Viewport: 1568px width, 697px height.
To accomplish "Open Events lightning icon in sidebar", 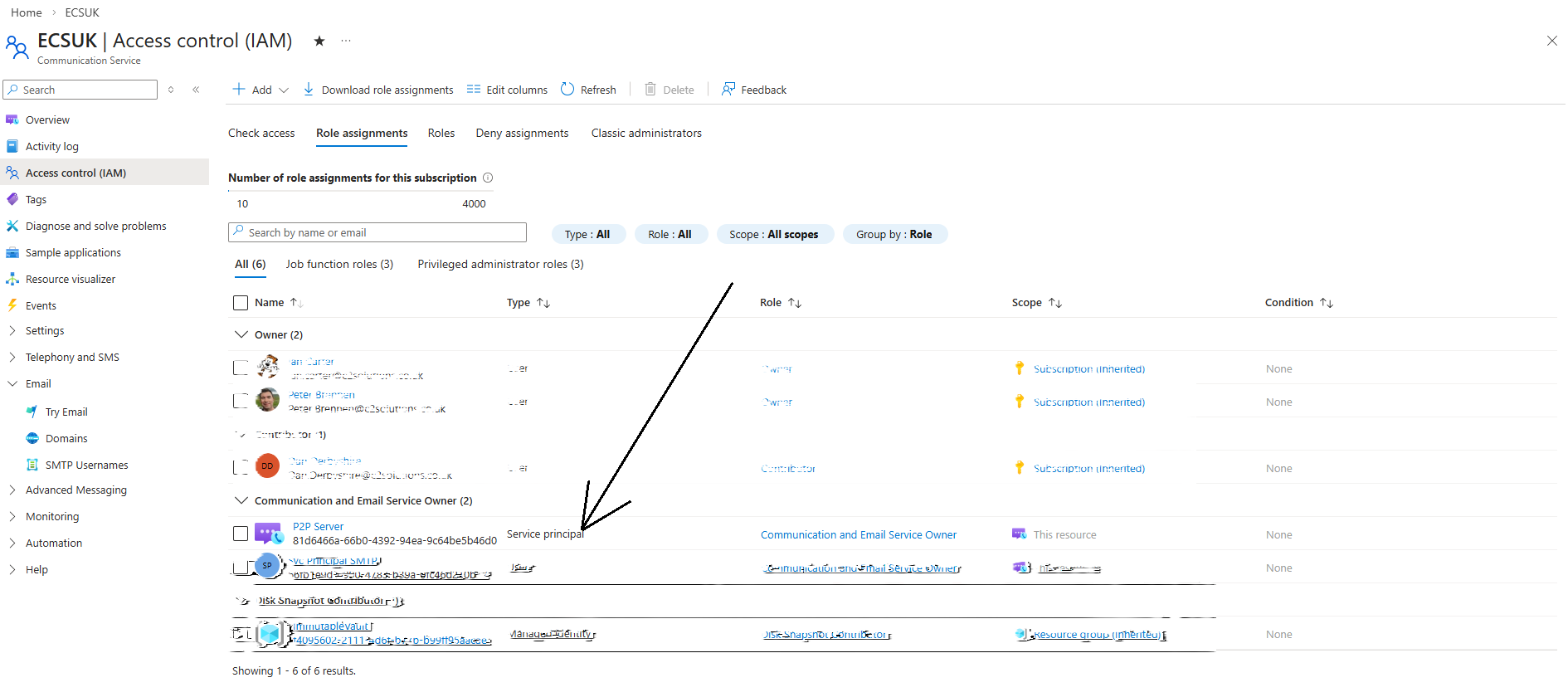I will click(12, 305).
